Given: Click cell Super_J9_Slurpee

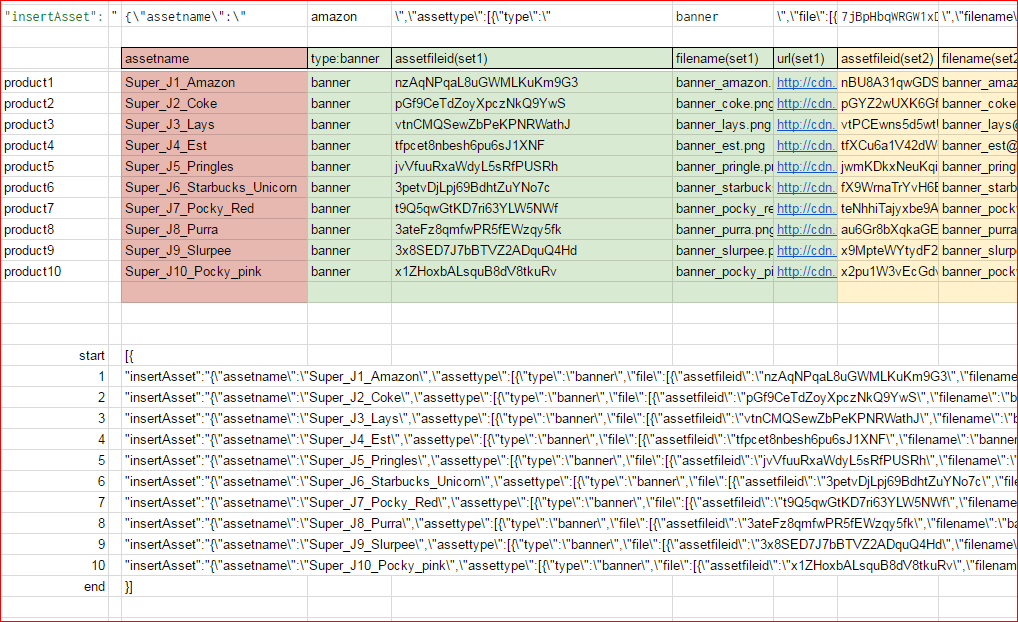Looking at the screenshot, I should (x=214, y=250).
